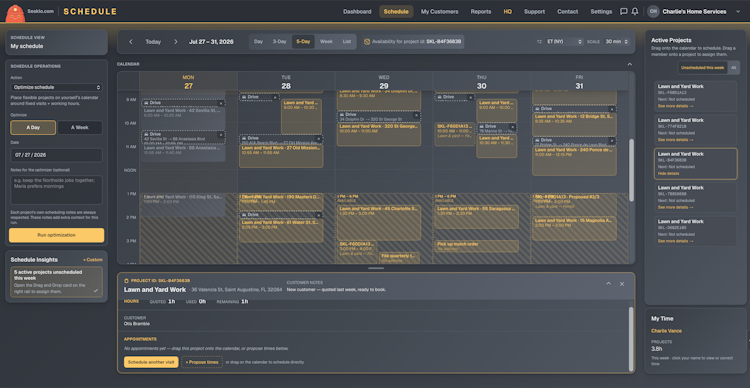Screen dimensions: 750x388
Task: Collapse the Calendar section chevron
Action: click(629, 64)
